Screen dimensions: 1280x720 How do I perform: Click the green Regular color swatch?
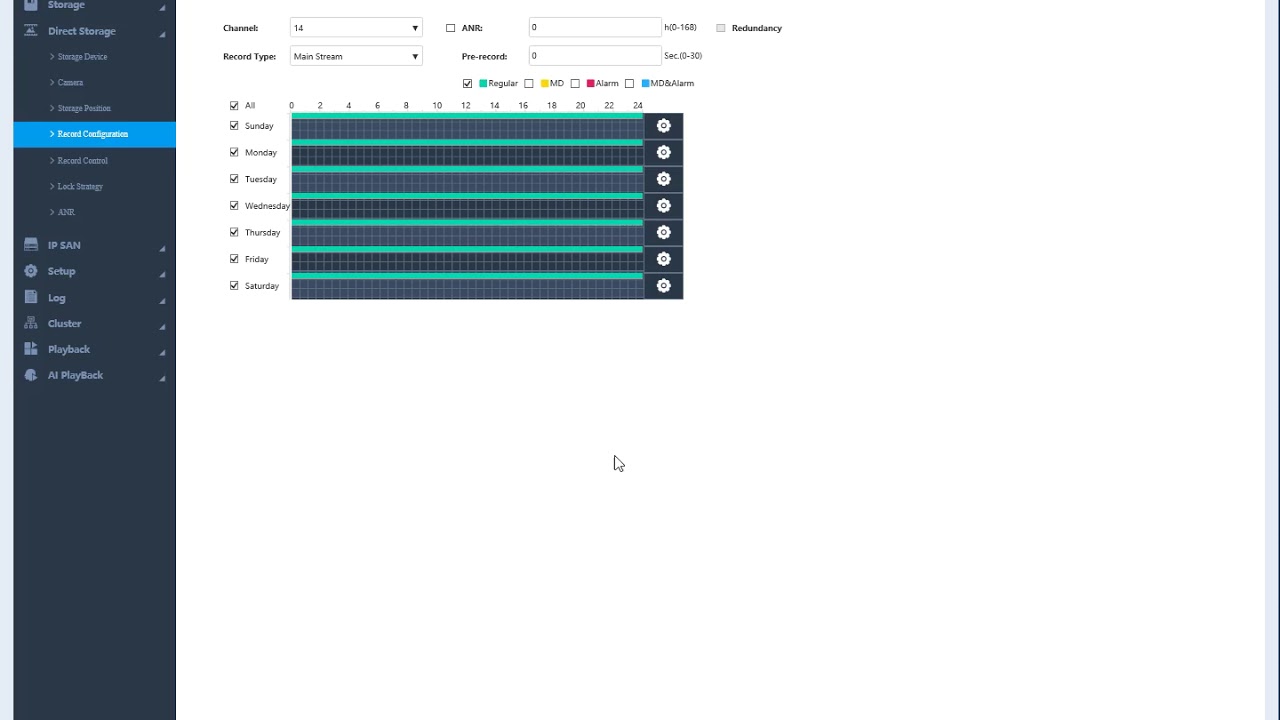point(483,83)
